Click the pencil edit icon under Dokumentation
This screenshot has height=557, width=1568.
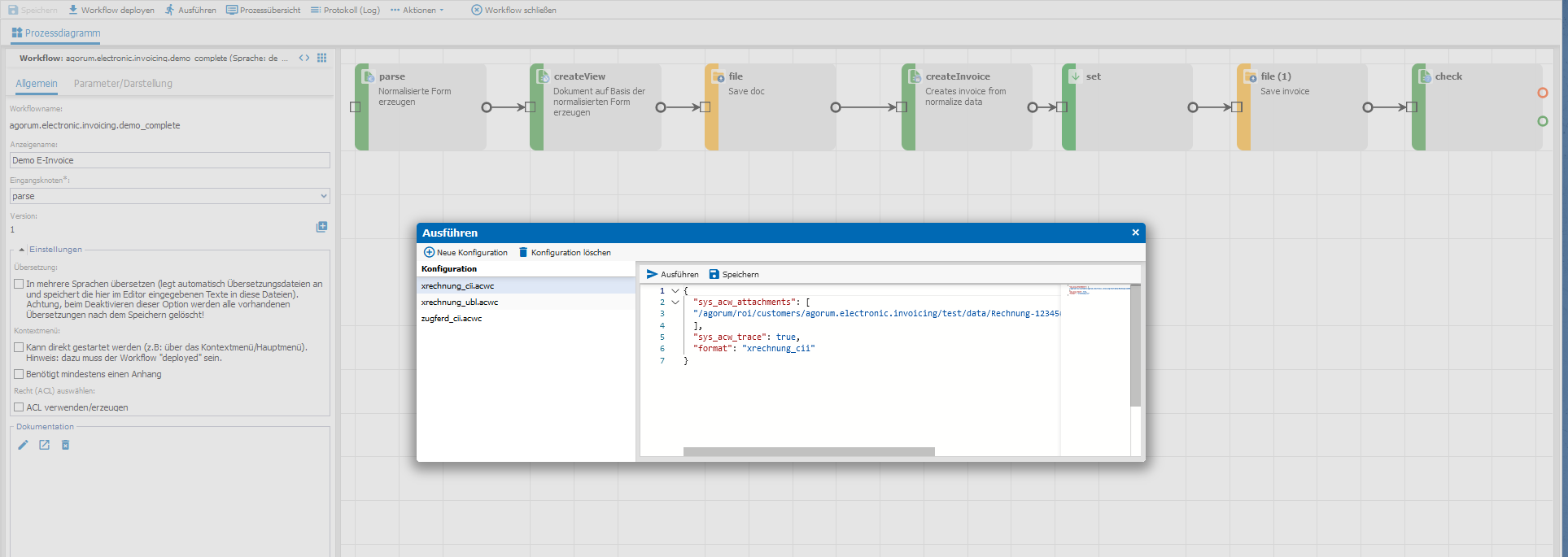click(23, 445)
